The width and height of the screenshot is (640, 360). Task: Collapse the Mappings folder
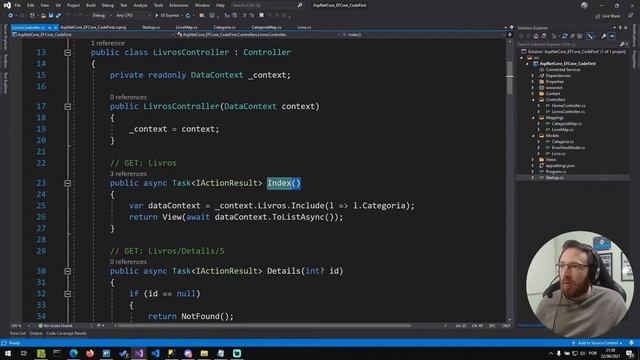point(533,118)
